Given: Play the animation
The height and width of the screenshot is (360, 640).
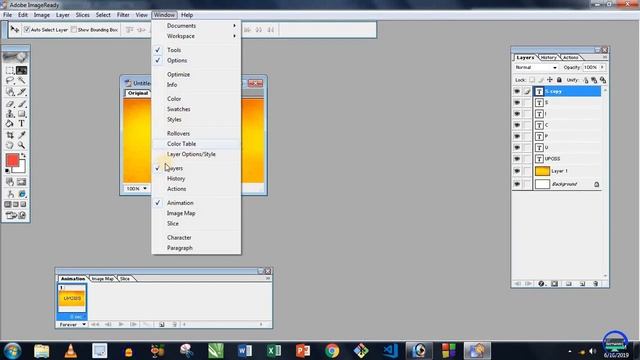Looking at the screenshot, I should coord(121,324).
